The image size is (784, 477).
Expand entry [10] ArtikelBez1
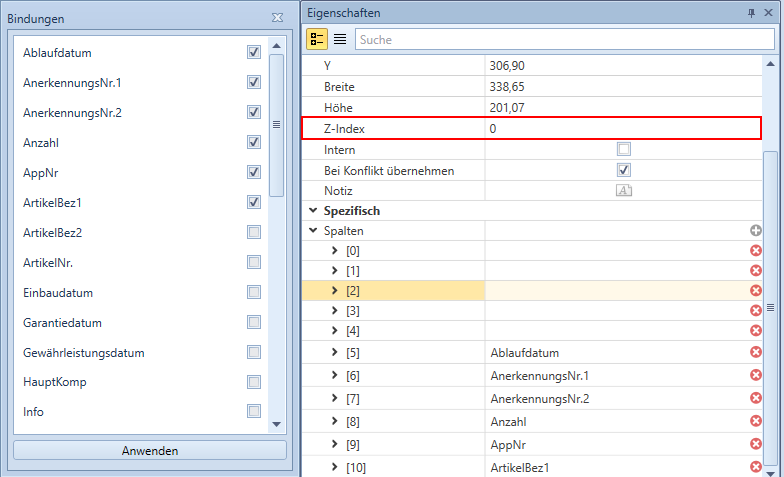click(x=334, y=467)
